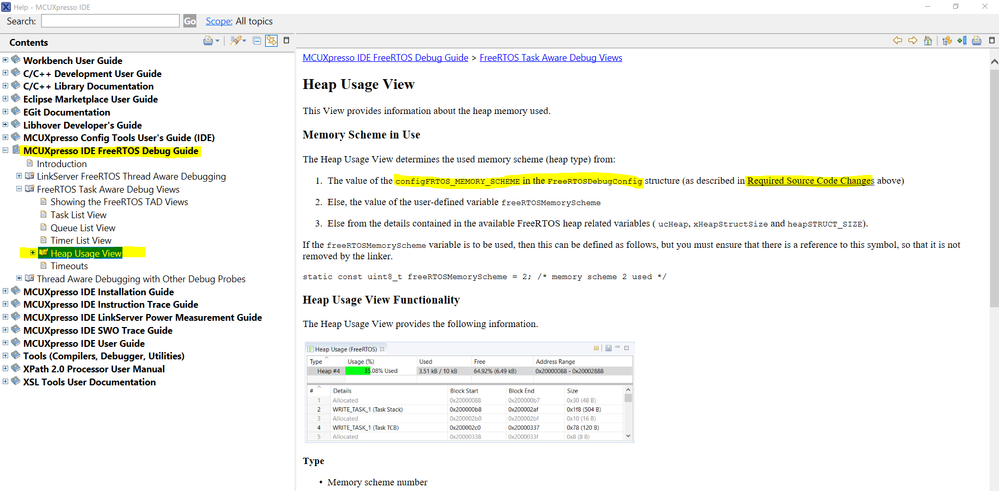Image resolution: width=999 pixels, height=491 pixels.
Task: Go forward with the right arrow icon
Action: point(912,41)
